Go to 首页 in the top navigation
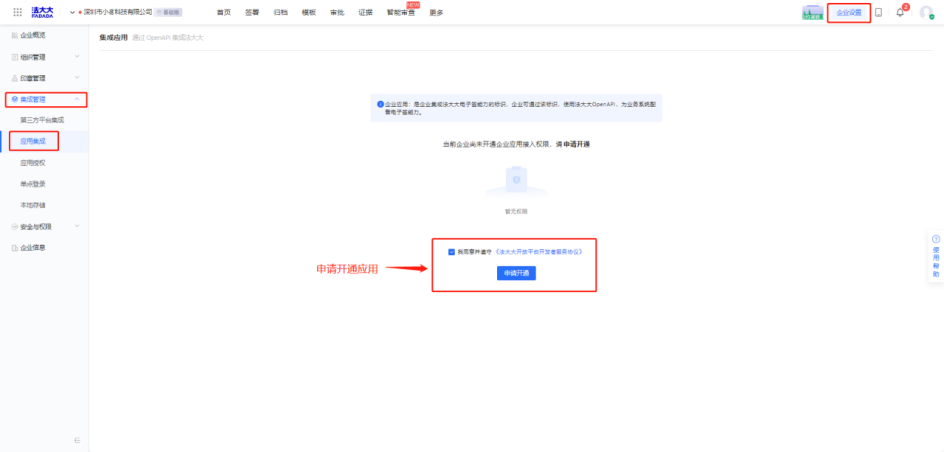The width and height of the screenshot is (944, 452). tap(224, 12)
